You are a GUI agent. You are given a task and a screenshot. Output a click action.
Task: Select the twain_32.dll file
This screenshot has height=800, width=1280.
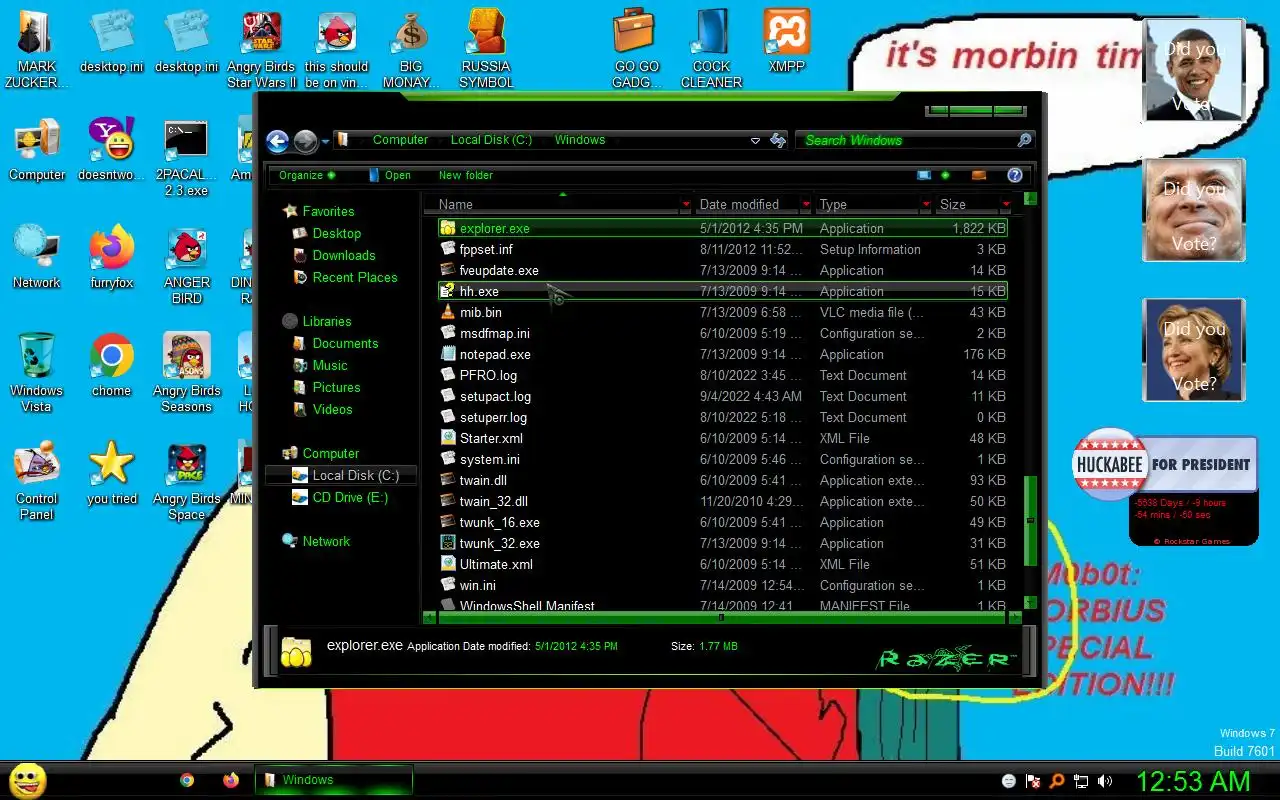pos(722,501)
